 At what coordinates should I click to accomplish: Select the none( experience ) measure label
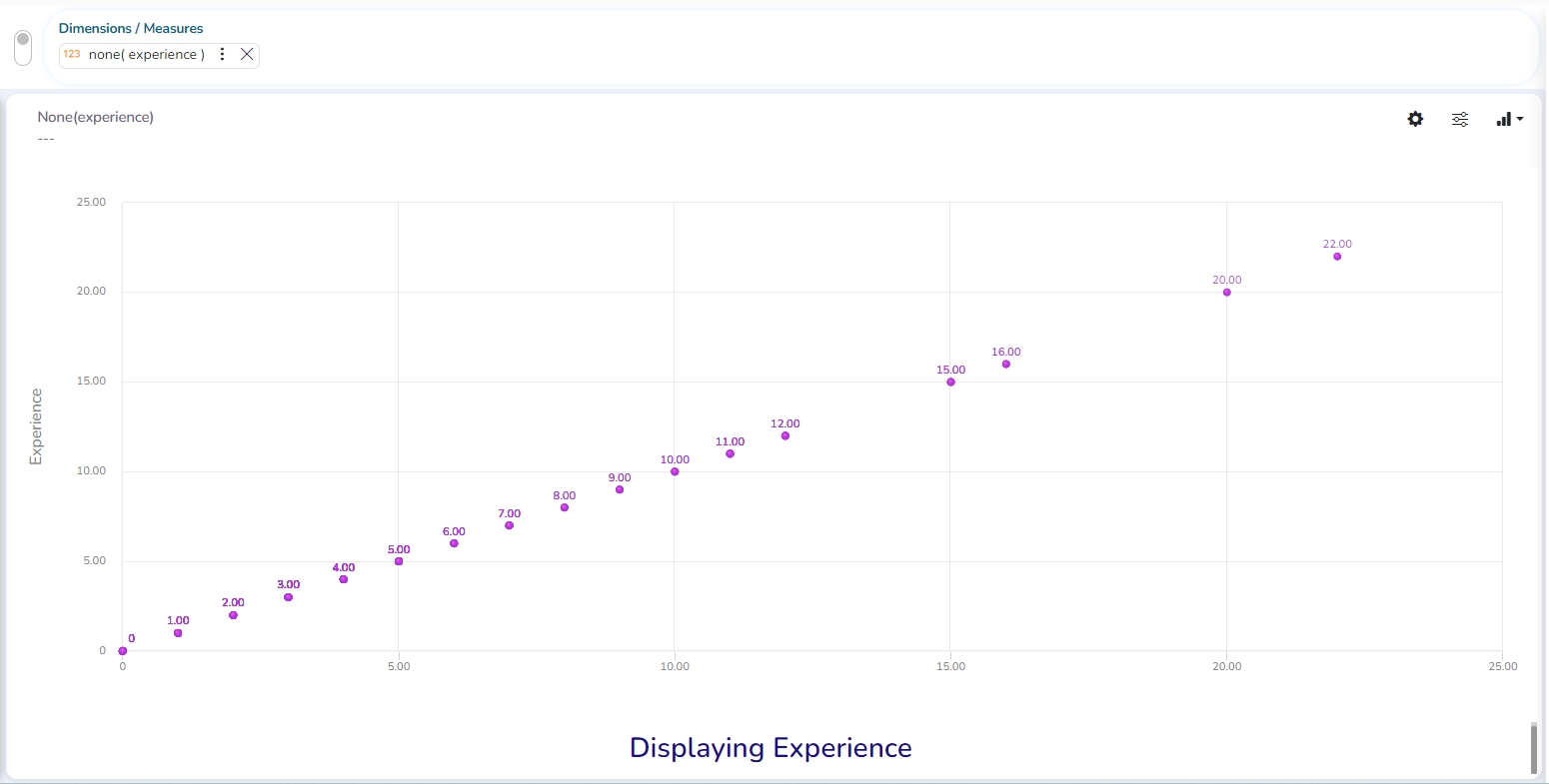[146, 55]
